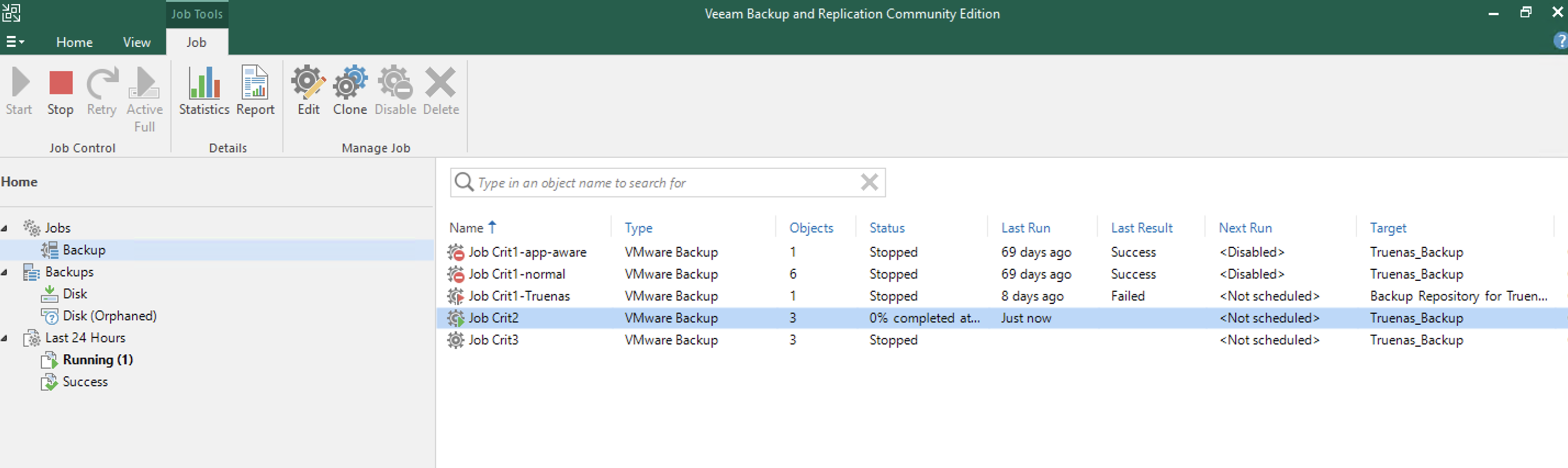
Task: Click the Backups node icon in tree
Action: (x=32, y=272)
